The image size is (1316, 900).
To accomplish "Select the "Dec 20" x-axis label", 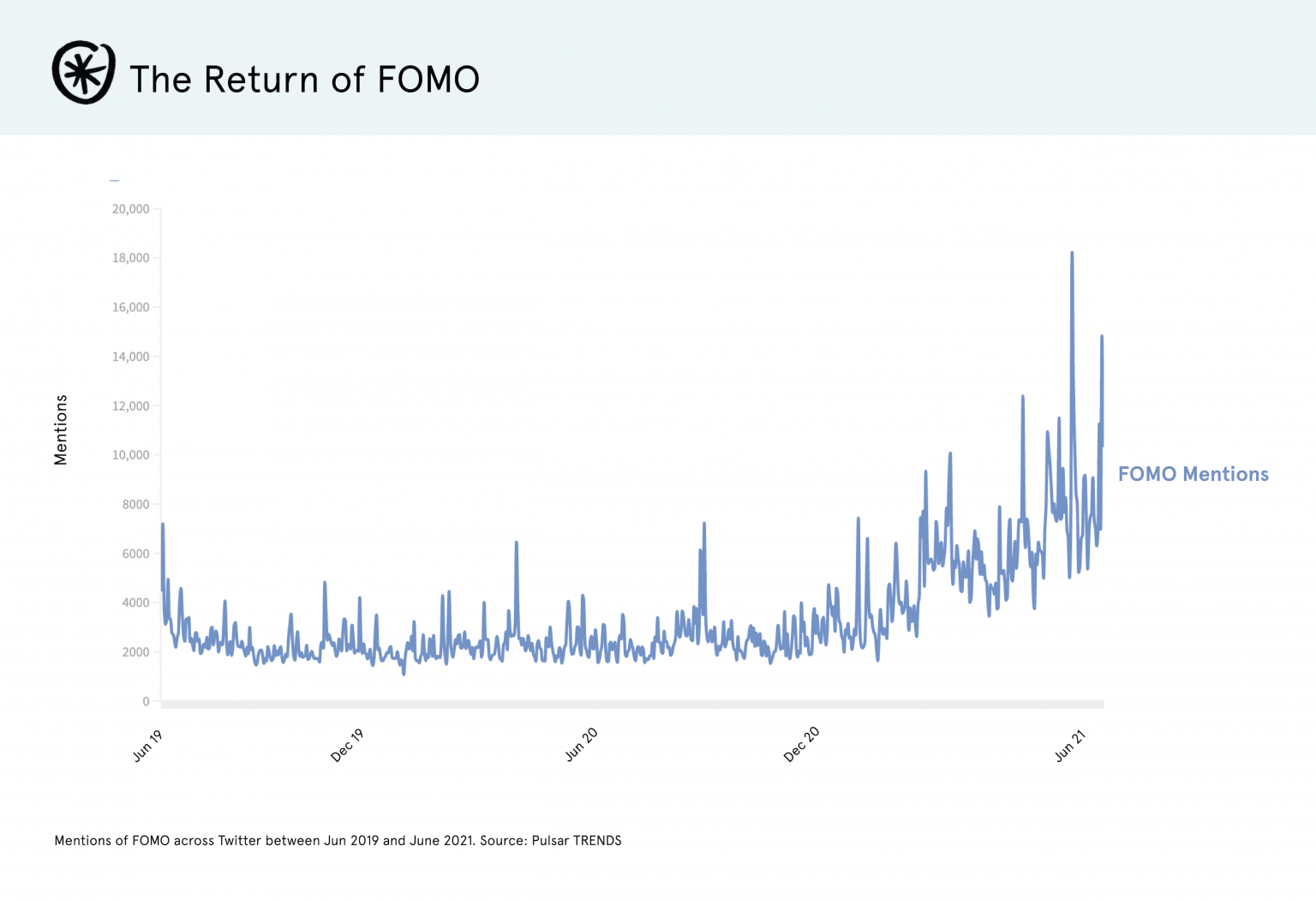I will tap(801, 745).
